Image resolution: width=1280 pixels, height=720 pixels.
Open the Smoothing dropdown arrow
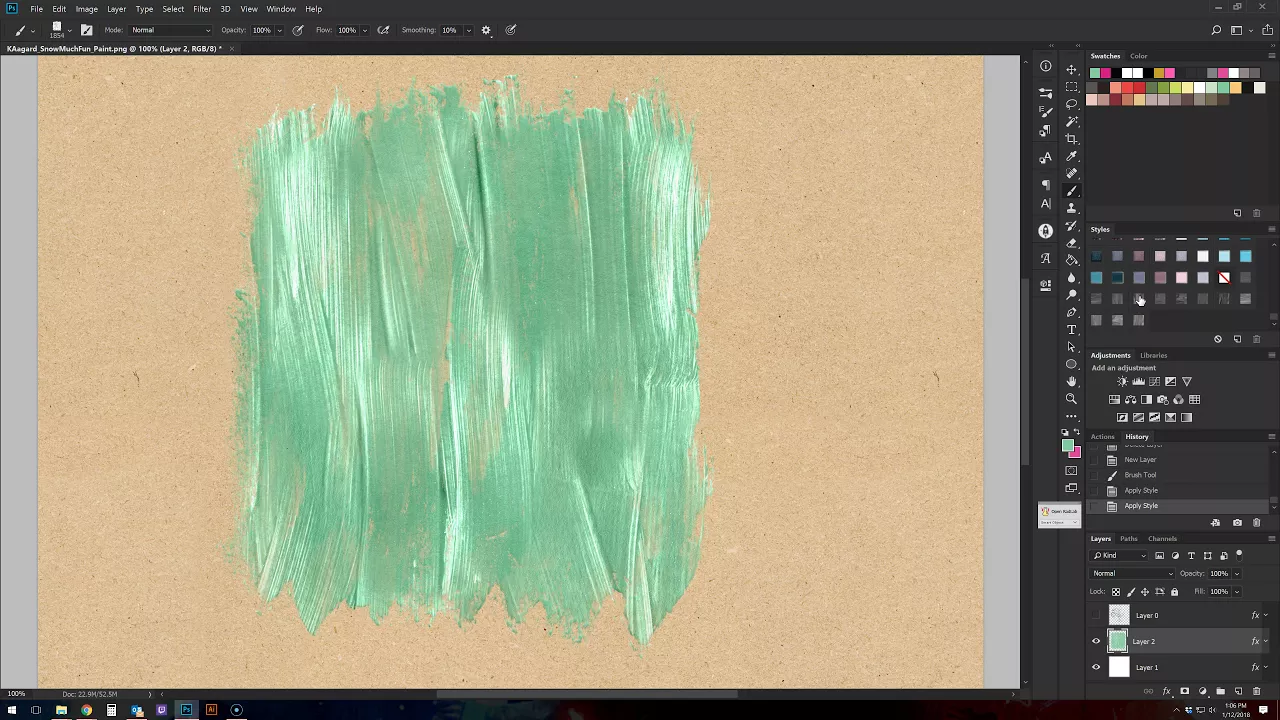(x=467, y=30)
